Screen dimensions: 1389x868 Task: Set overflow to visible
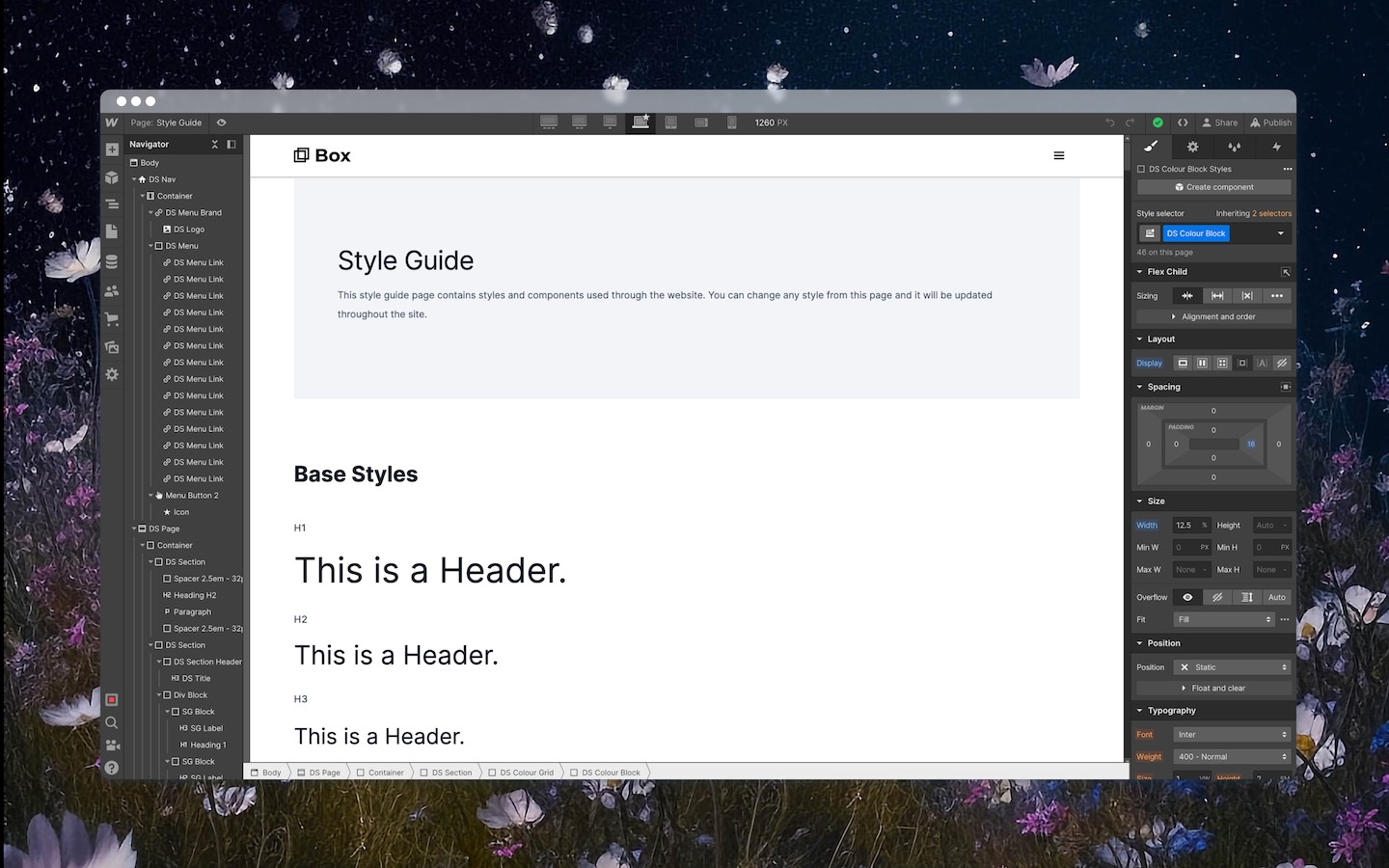coord(1187,597)
